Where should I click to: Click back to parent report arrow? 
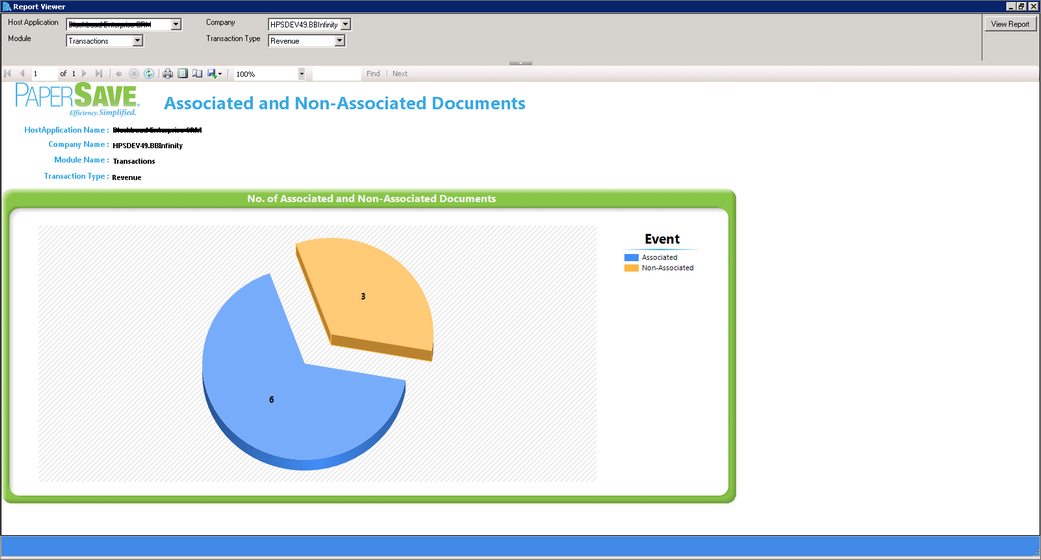[x=119, y=74]
